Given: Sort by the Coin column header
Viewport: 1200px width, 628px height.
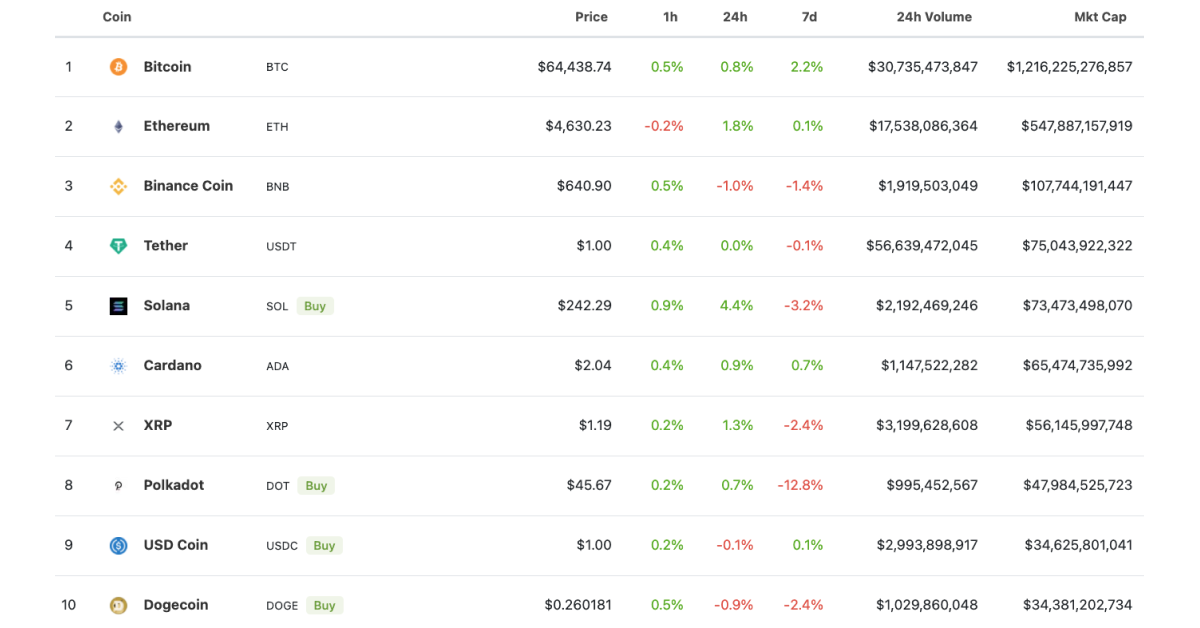Looking at the screenshot, I should tap(117, 17).
